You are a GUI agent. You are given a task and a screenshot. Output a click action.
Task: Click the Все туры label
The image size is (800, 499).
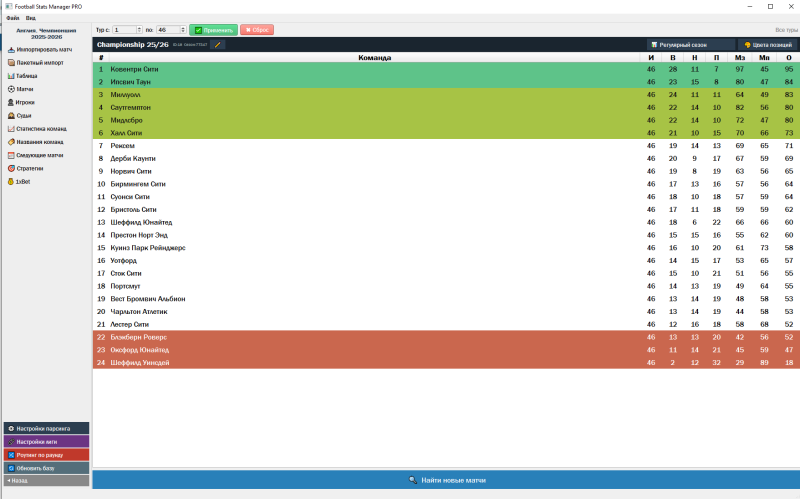coord(786,30)
